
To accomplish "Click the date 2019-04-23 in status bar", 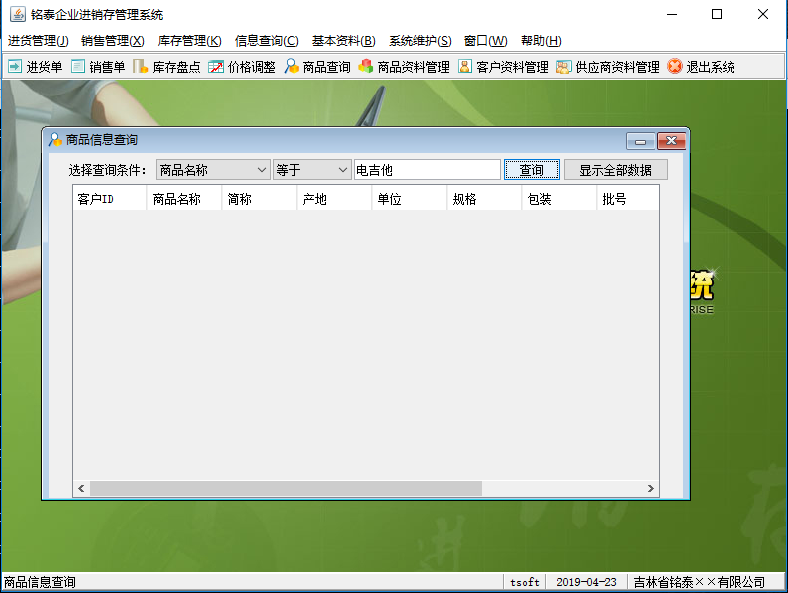I will click(586, 582).
